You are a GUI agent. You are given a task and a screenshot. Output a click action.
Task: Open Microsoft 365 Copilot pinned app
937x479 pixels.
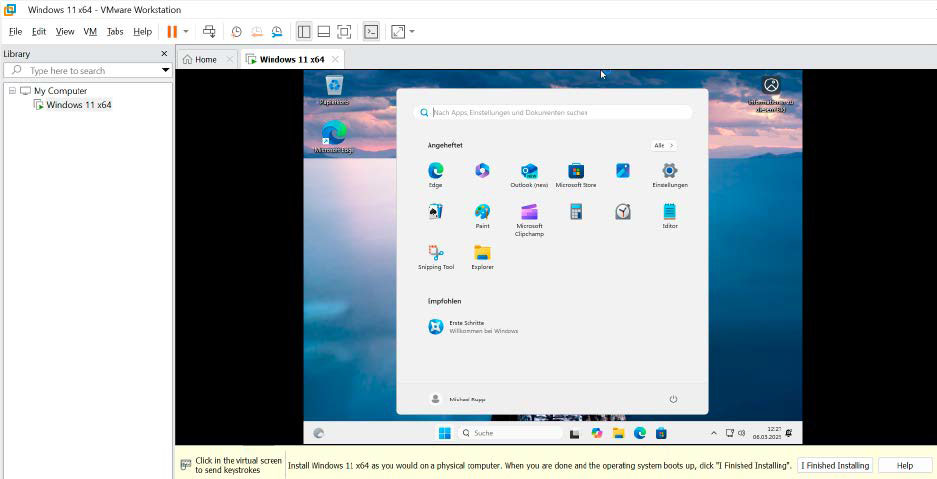(482, 171)
